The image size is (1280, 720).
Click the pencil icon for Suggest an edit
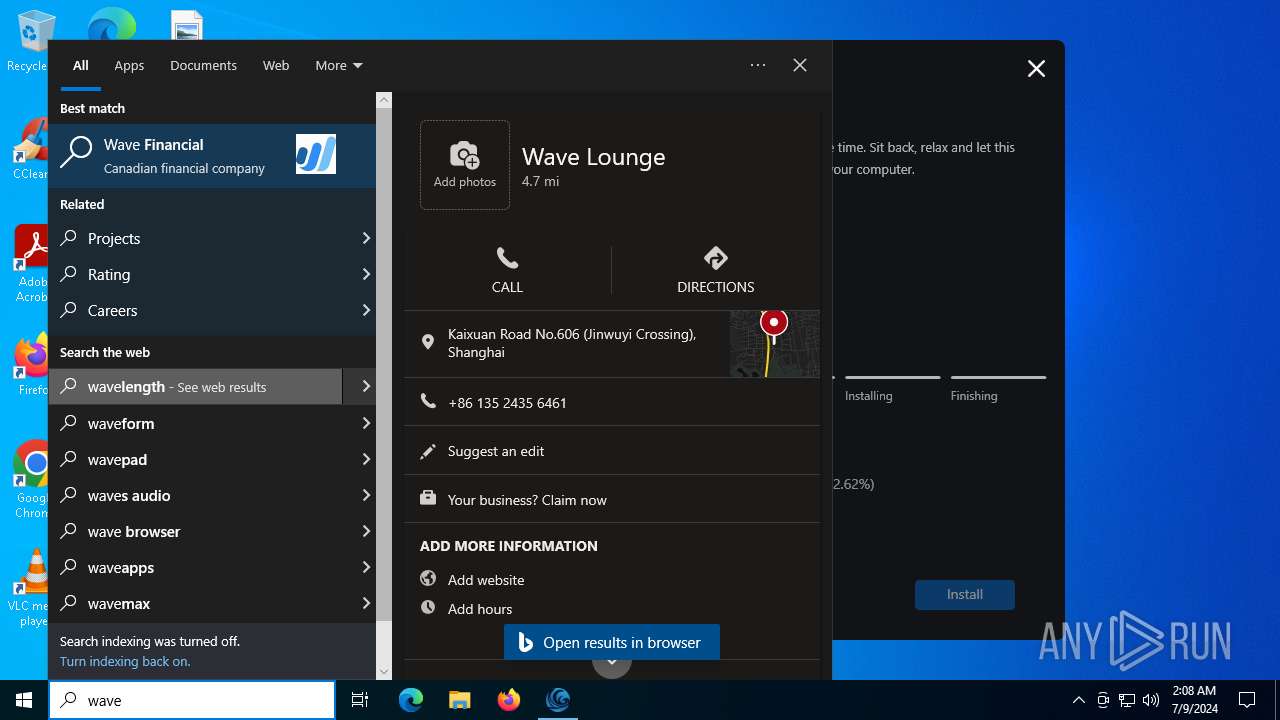(x=428, y=451)
